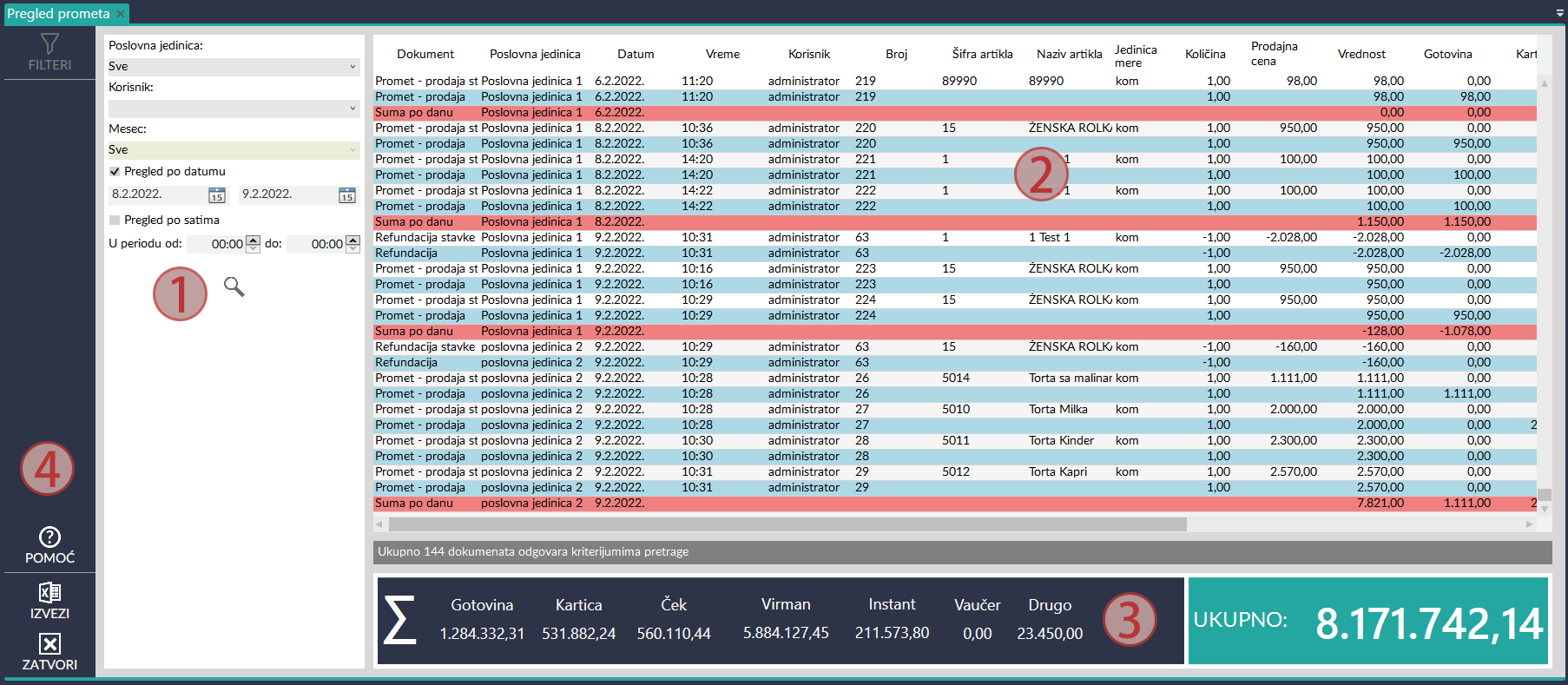Open the Korisnik dropdown
The width and height of the screenshot is (1568, 685).
[352, 109]
